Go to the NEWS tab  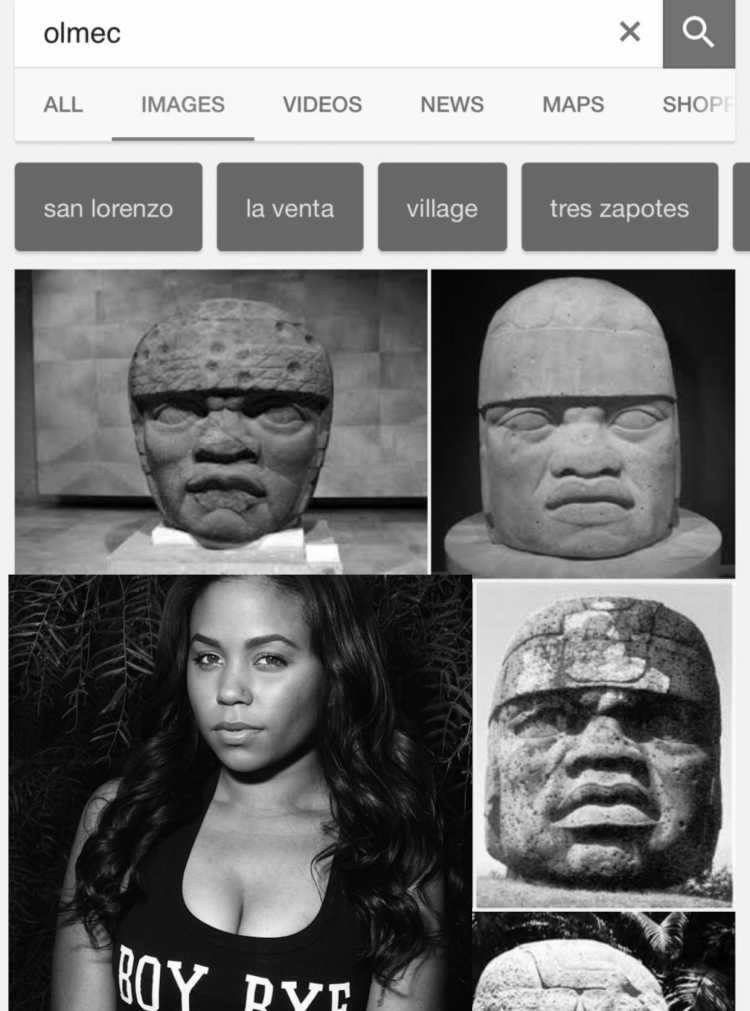(452, 104)
